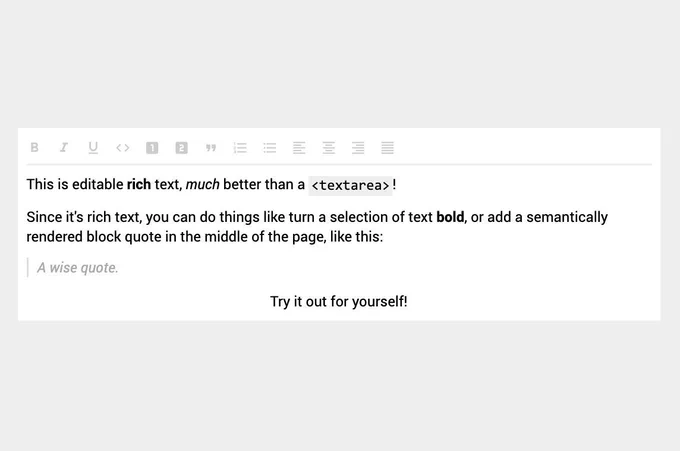Apply inline code formatting icon
The height and width of the screenshot is (451, 680).
click(123, 148)
